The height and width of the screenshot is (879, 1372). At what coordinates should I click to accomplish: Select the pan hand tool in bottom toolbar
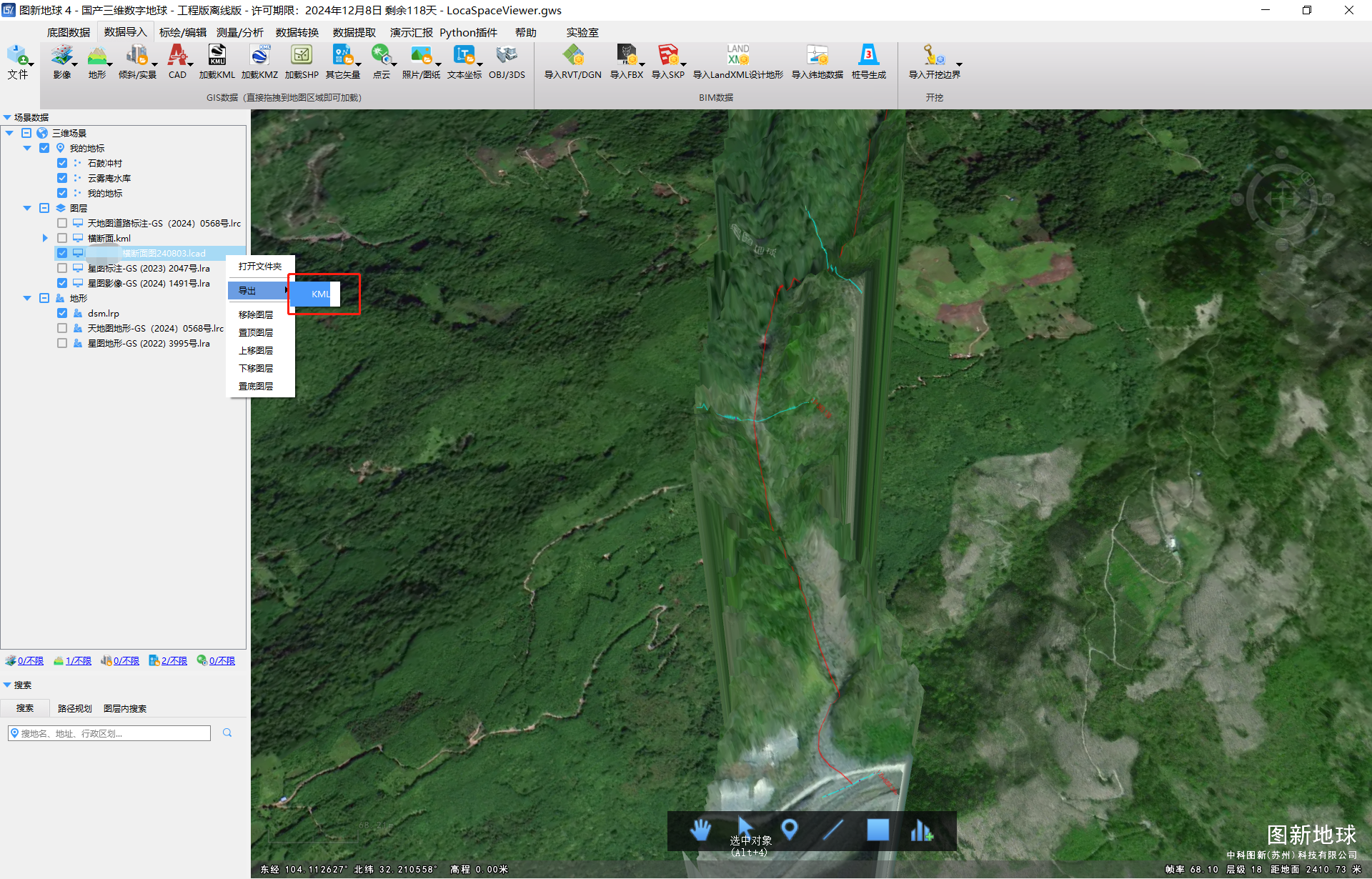click(x=700, y=830)
